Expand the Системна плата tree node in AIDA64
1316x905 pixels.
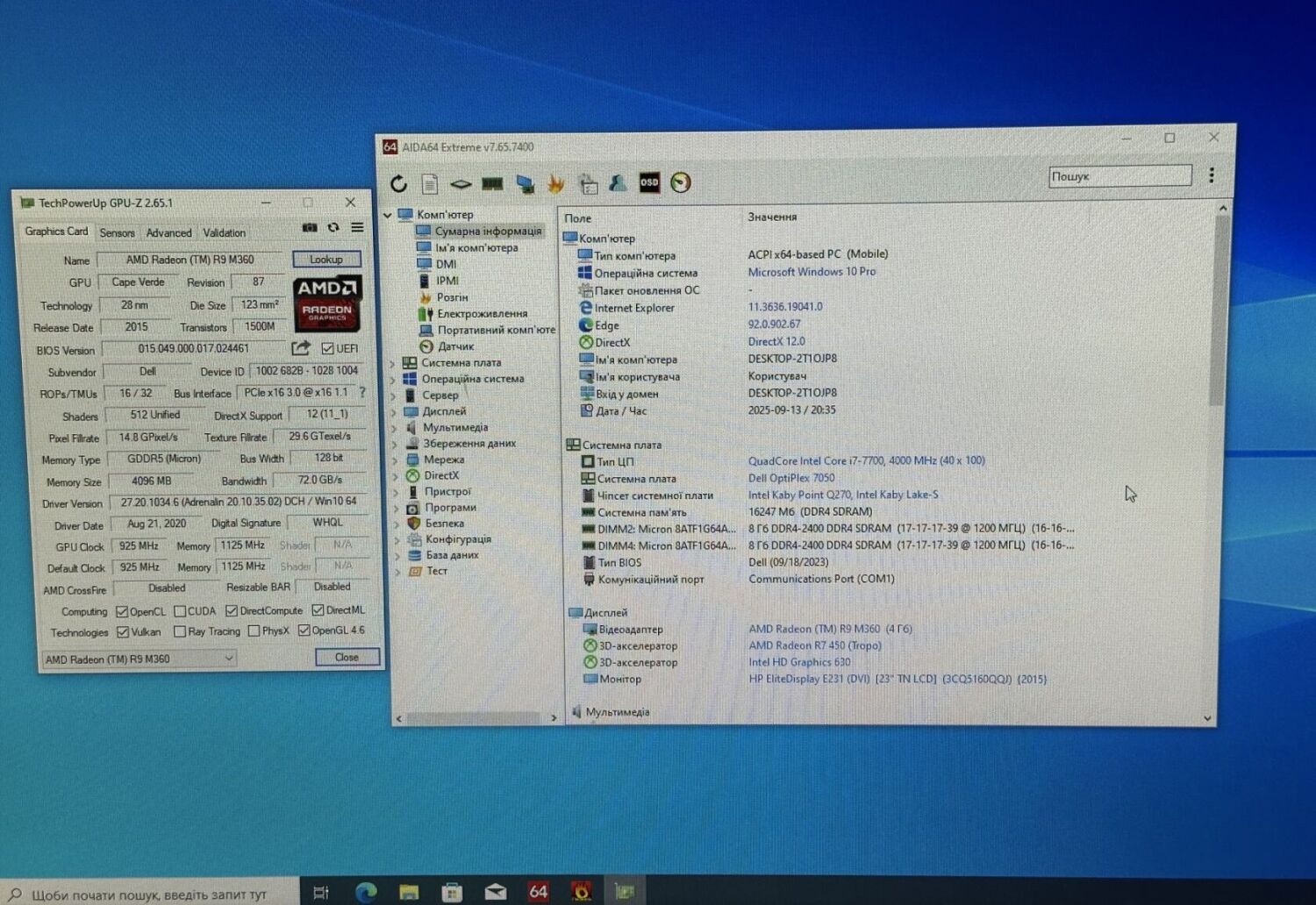(393, 362)
